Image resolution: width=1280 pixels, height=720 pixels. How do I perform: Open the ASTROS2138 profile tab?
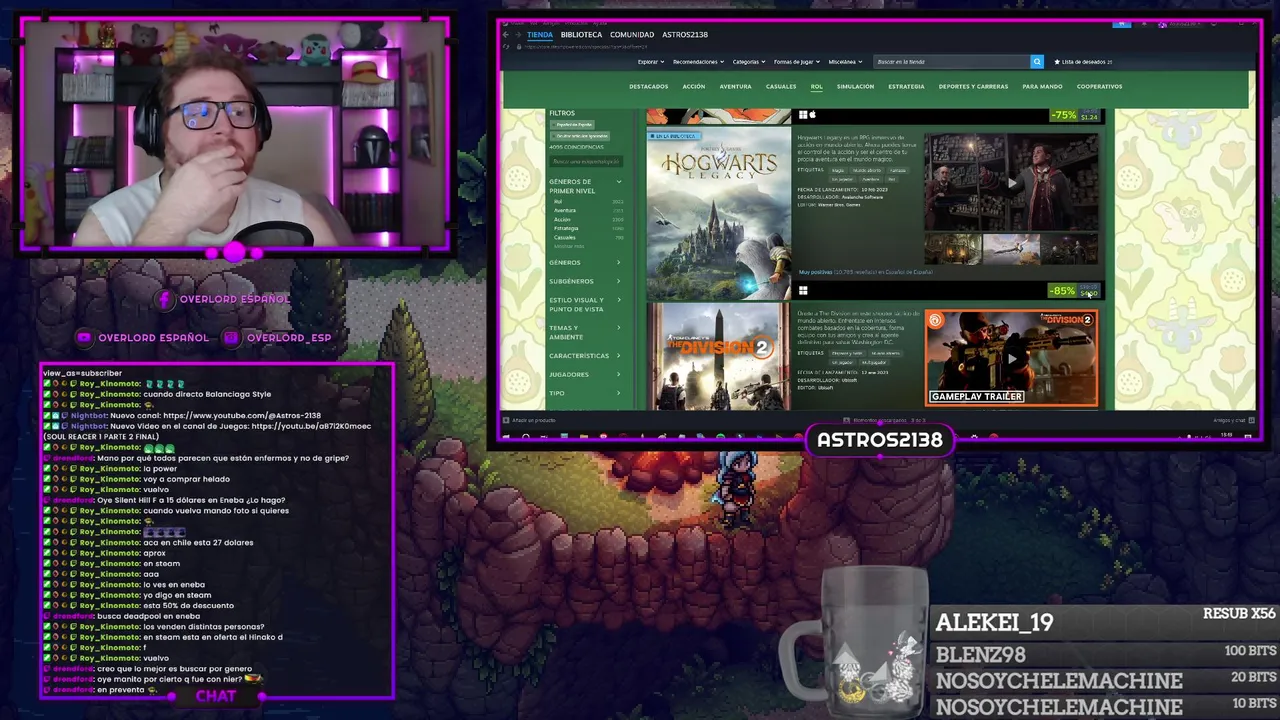pyautogui.click(x=685, y=34)
